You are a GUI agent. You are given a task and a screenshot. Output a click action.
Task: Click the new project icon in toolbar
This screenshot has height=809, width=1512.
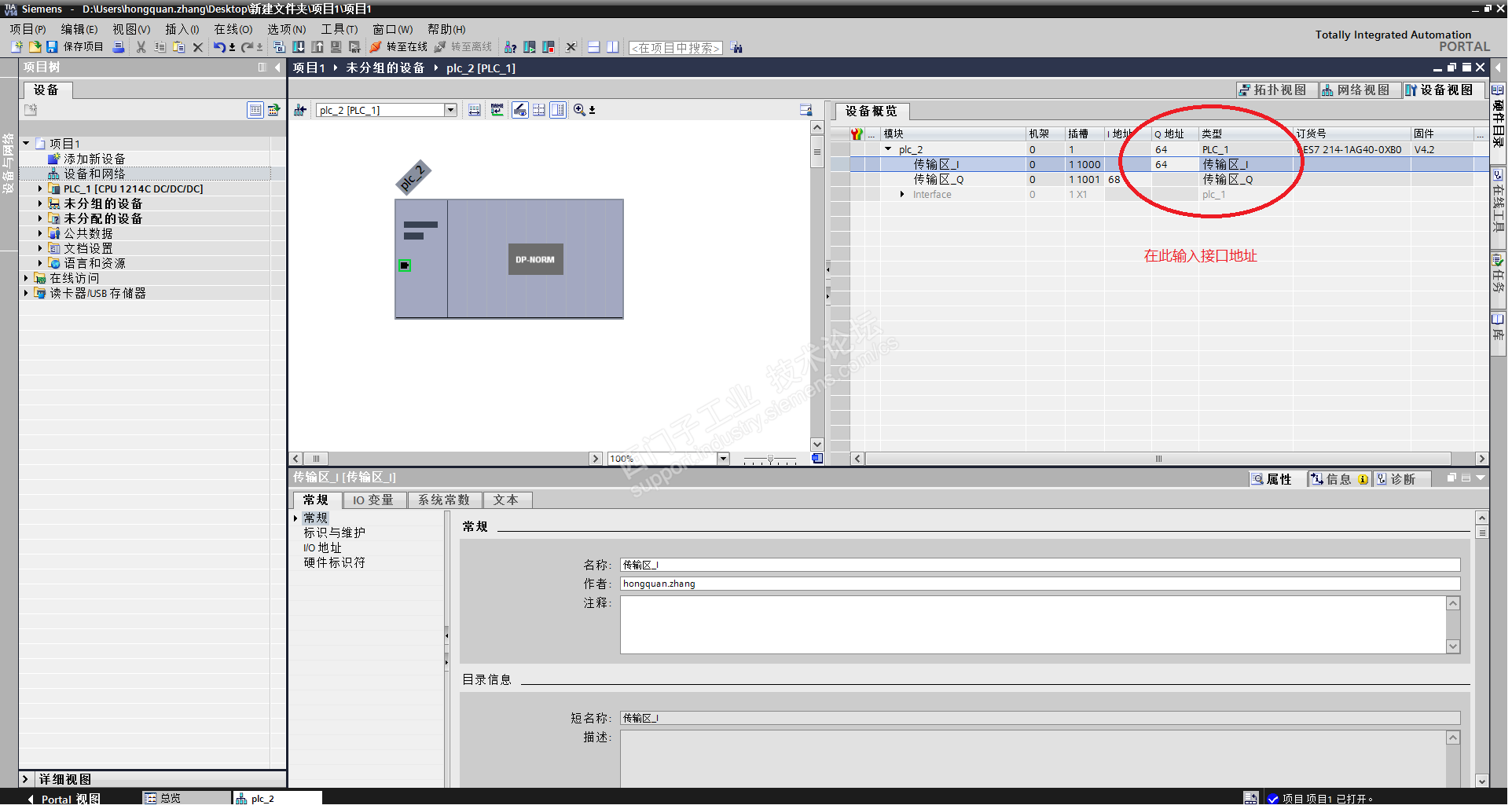click(x=17, y=47)
